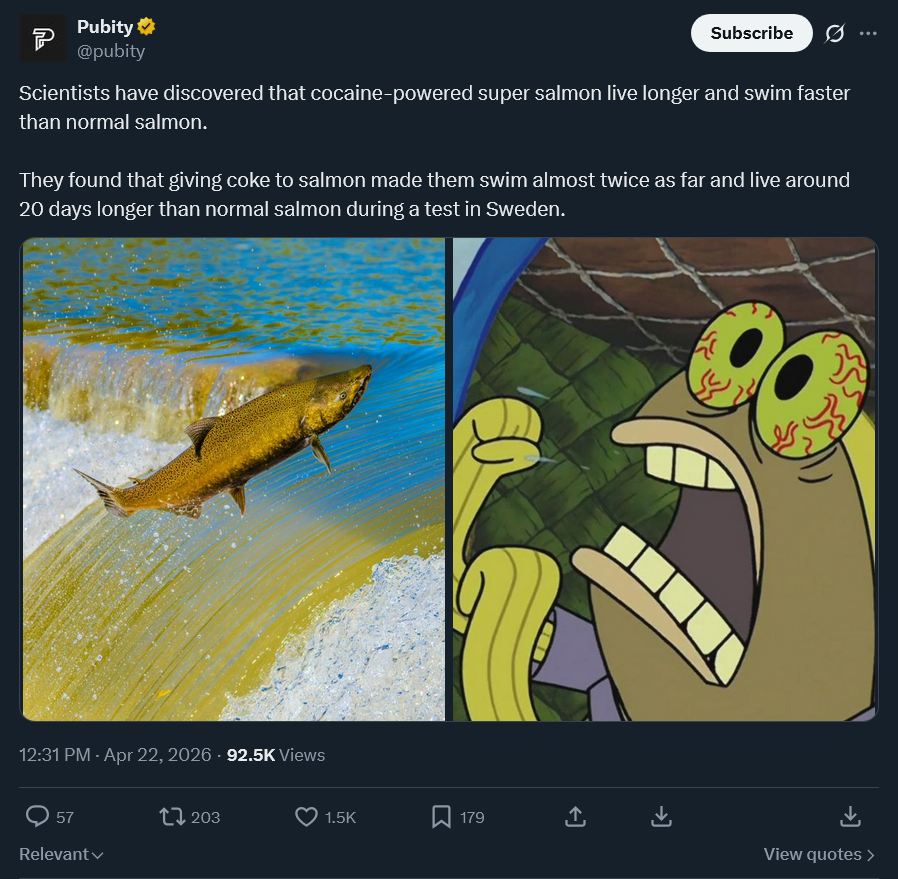The image size is (898, 879).
Task: Click the gold verified badge
Action: 146,27
